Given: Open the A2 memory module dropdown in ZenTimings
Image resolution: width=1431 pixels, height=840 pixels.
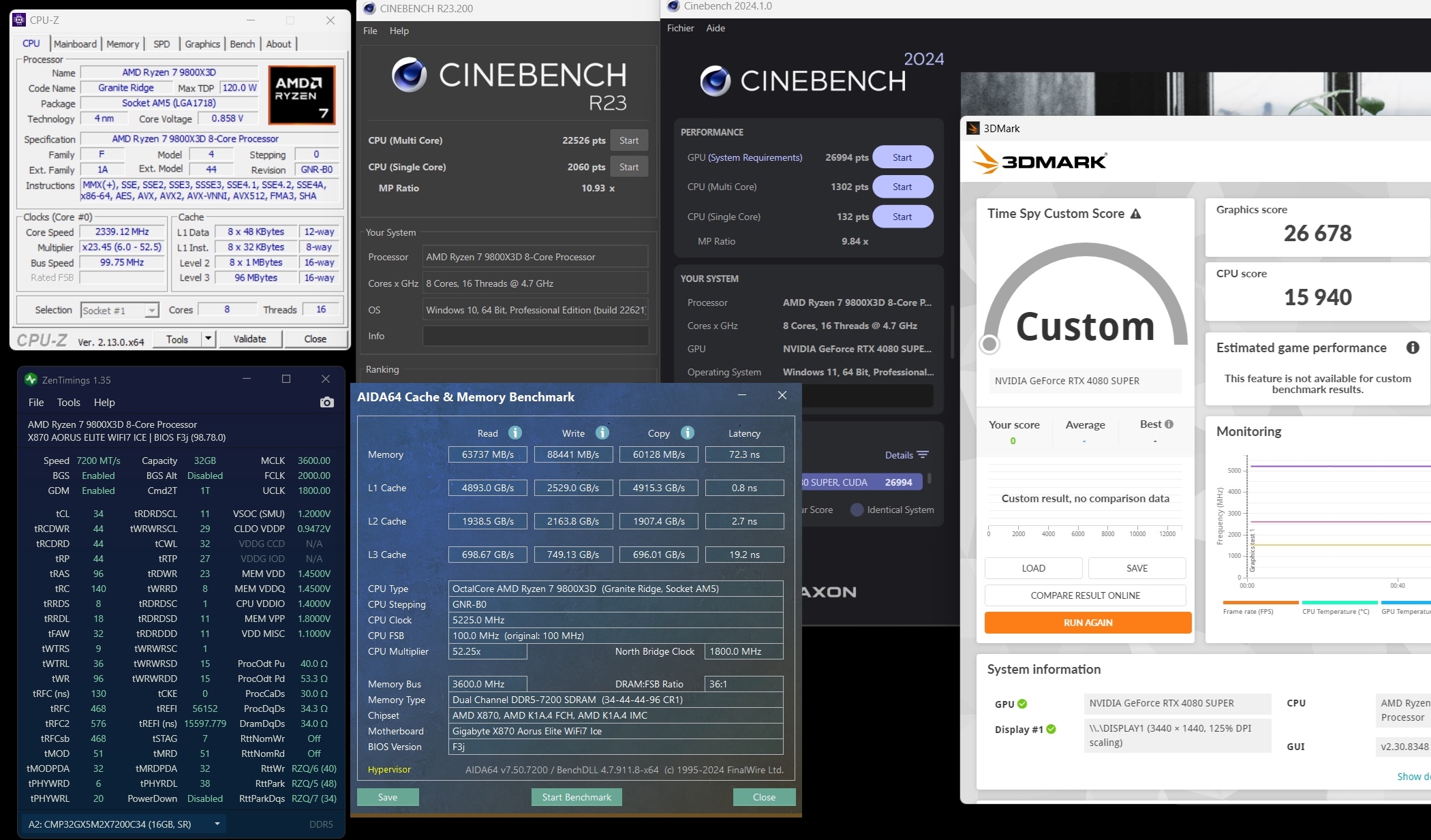Looking at the screenshot, I should (x=217, y=824).
